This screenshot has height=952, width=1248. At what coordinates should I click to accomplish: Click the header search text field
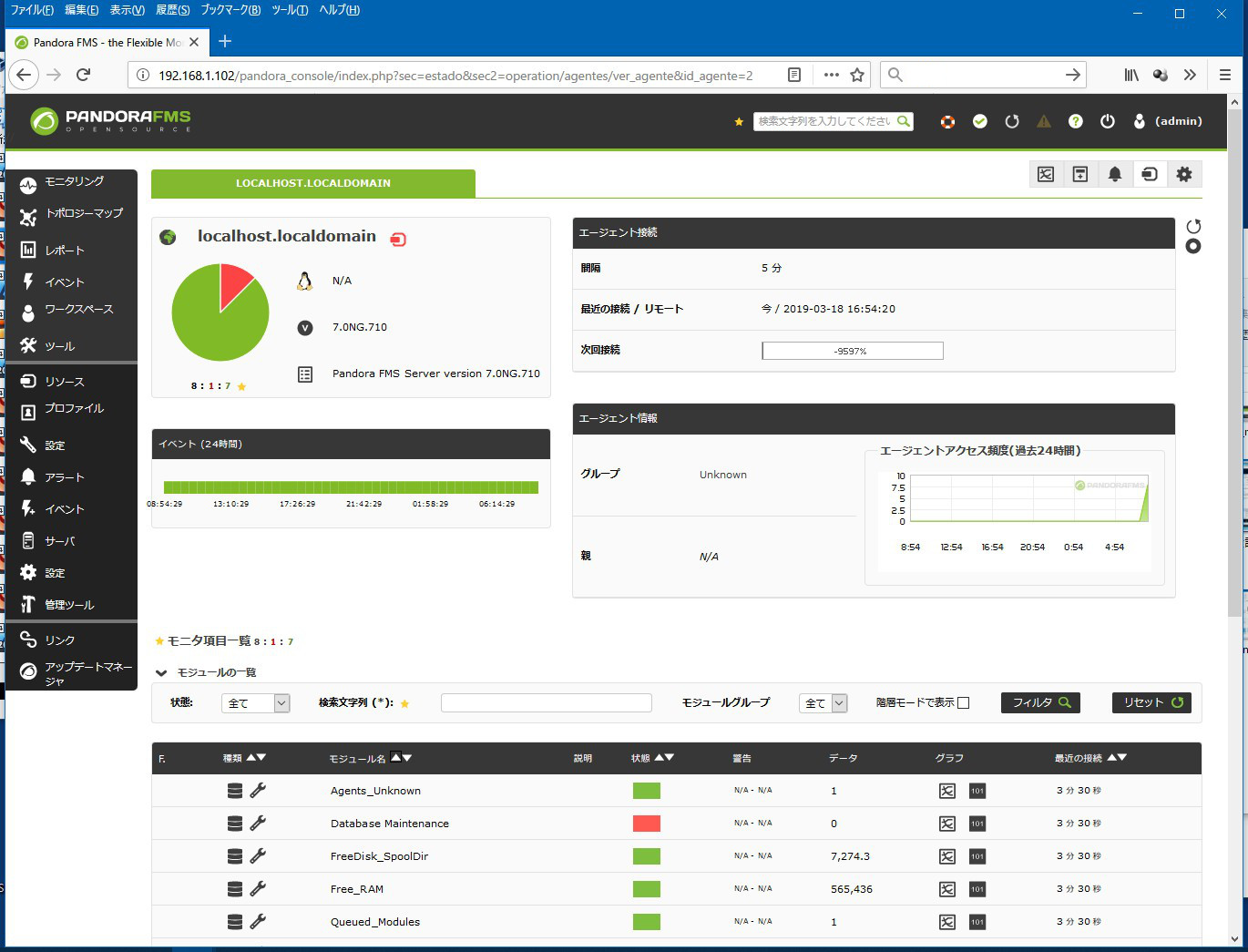point(823,121)
